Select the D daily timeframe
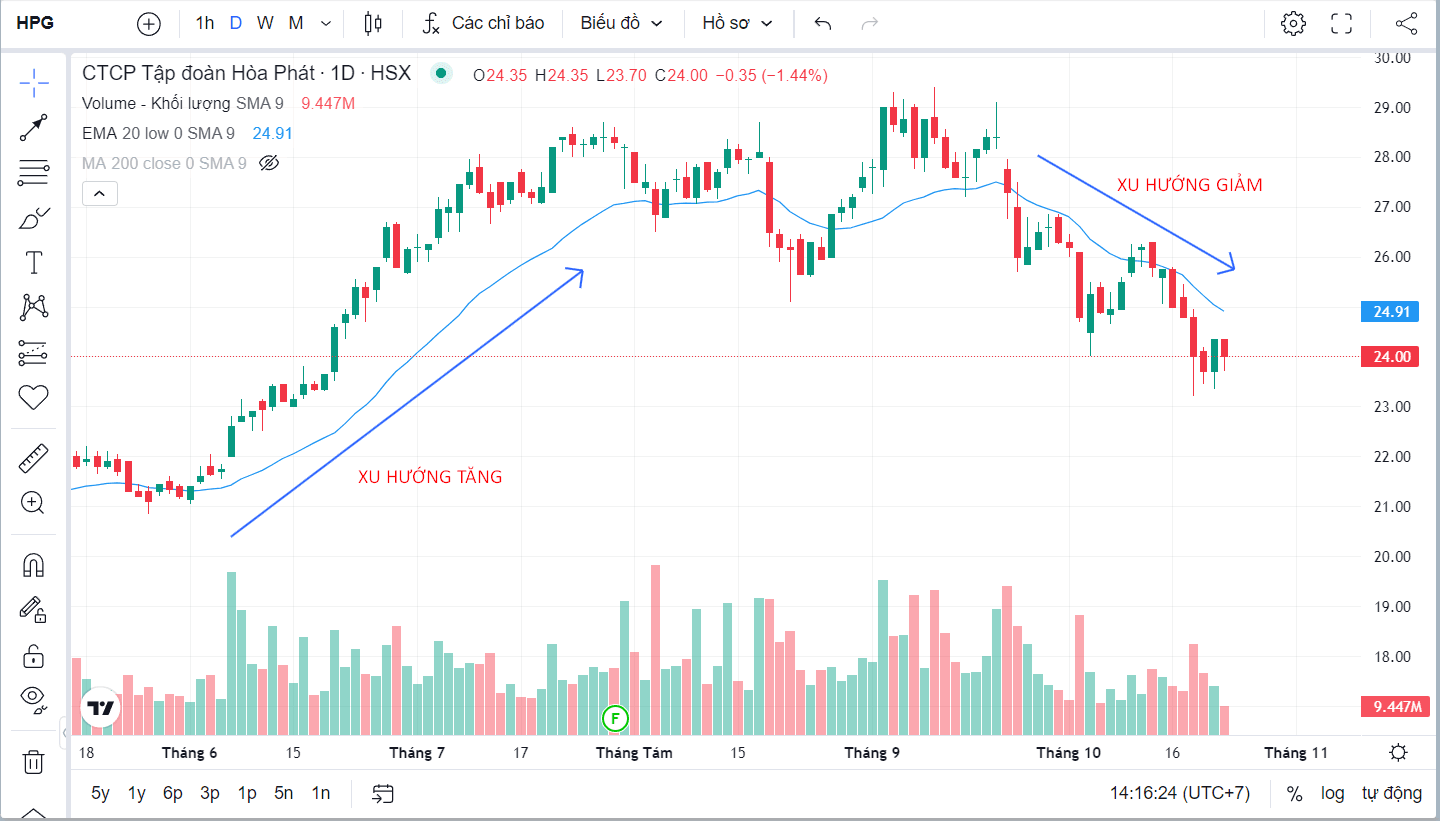Viewport: 1440px width, 821px height. click(235, 23)
